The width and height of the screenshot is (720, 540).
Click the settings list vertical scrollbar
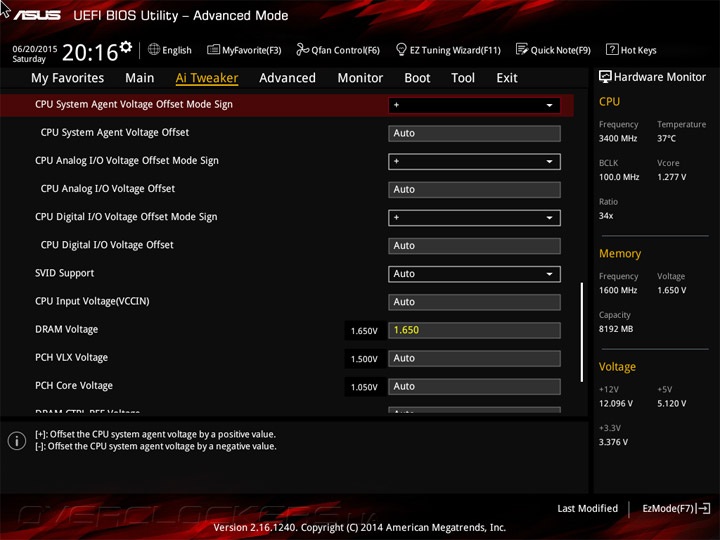pos(582,332)
